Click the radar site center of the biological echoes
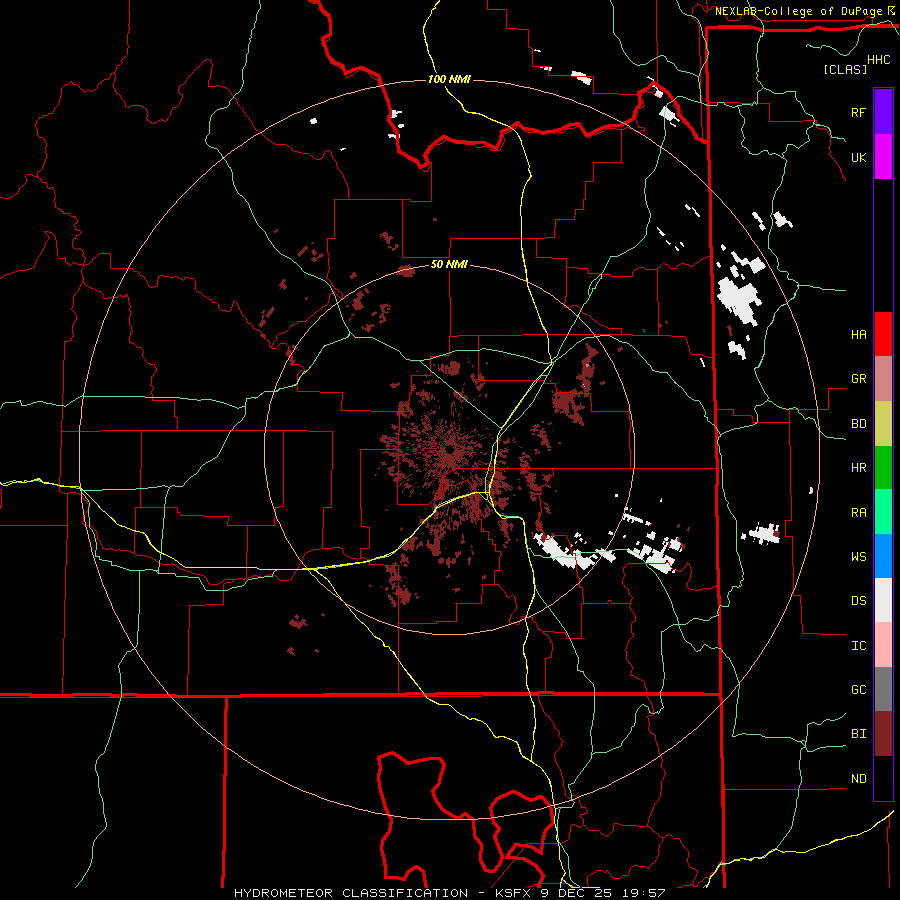The width and height of the screenshot is (900, 900). click(x=449, y=449)
